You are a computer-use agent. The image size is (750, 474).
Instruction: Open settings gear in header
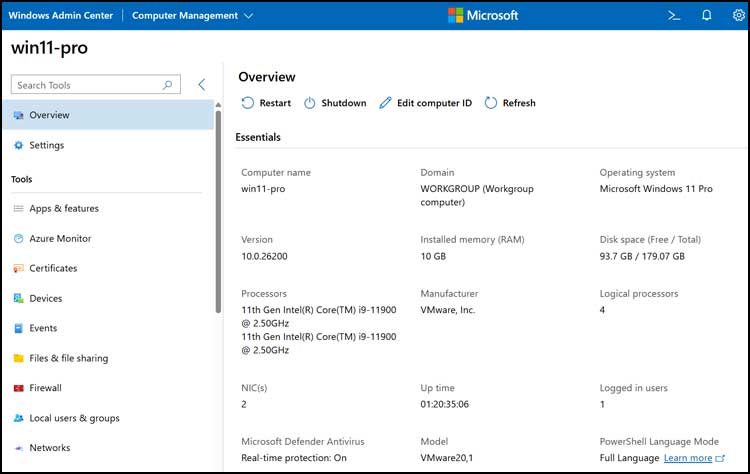point(739,15)
